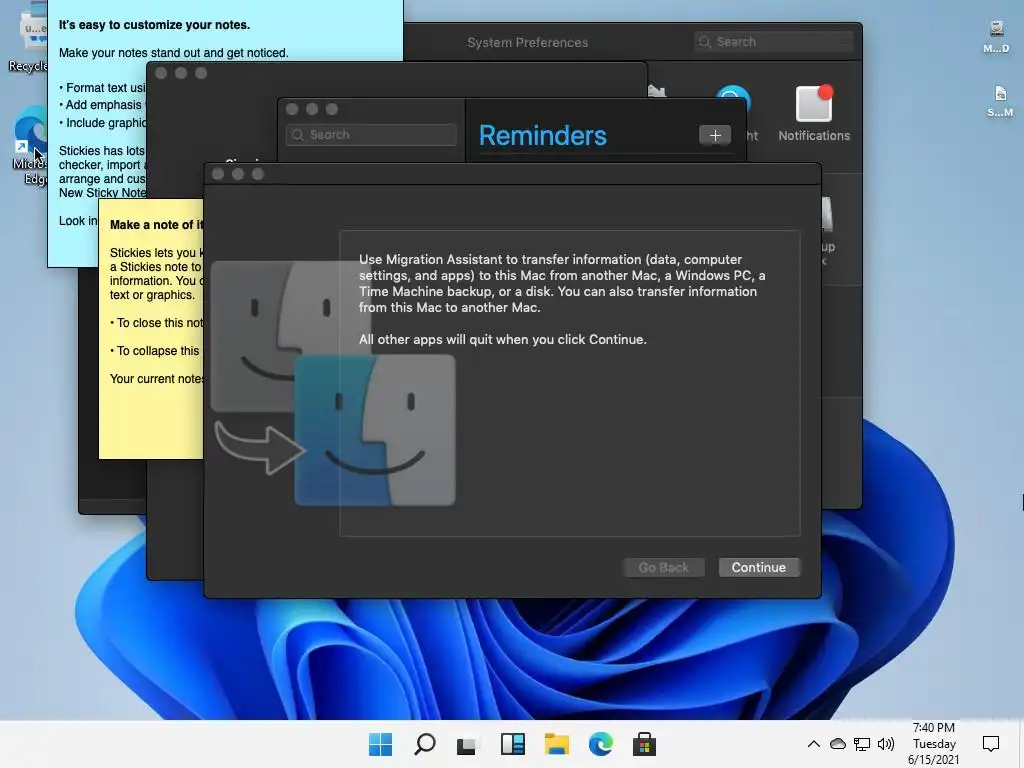Open taskbar Search
The height and width of the screenshot is (768, 1024).
(x=424, y=744)
